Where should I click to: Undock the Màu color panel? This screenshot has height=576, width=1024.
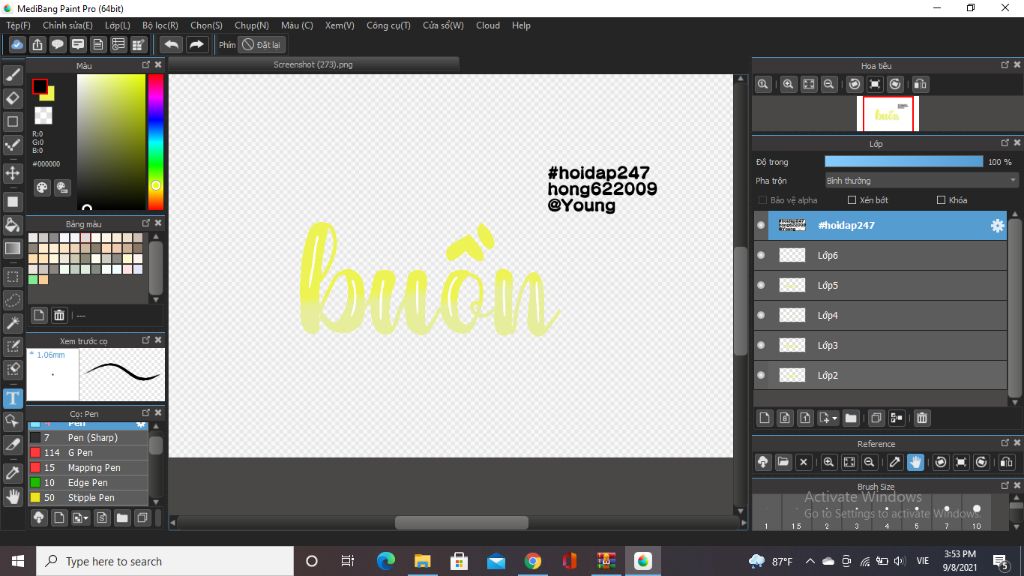pyautogui.click(x=146, y=65)
